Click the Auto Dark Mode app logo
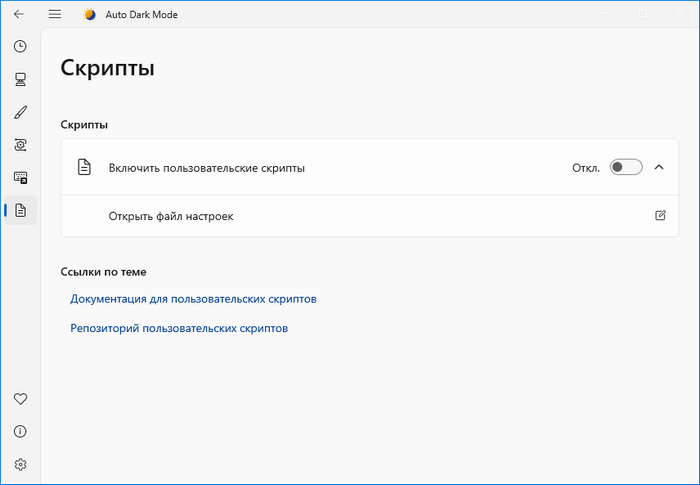The width and height of the screenshot is (700, 485). click(89, 14)
